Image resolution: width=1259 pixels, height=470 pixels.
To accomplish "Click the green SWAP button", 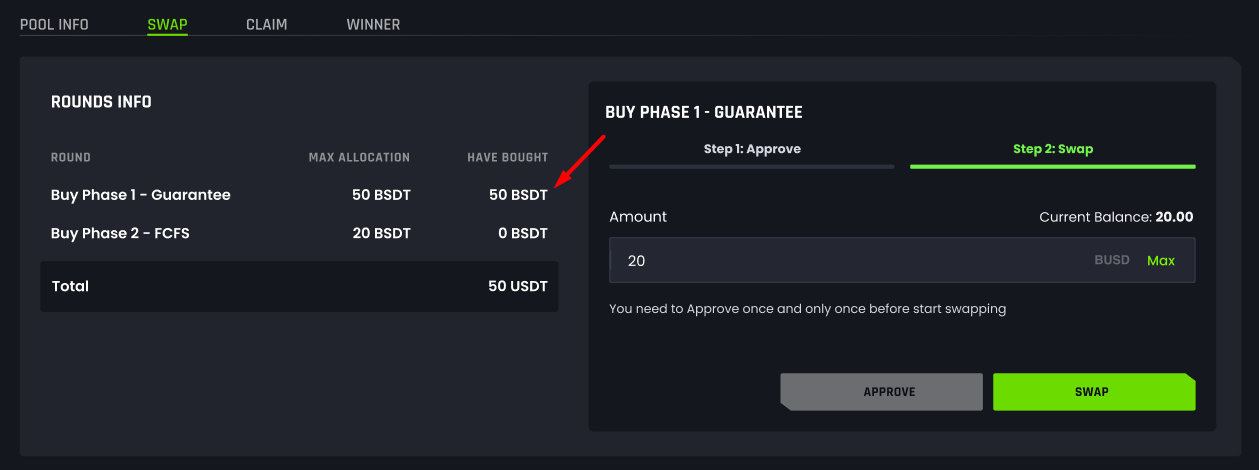I will [x=1094, y=392].
